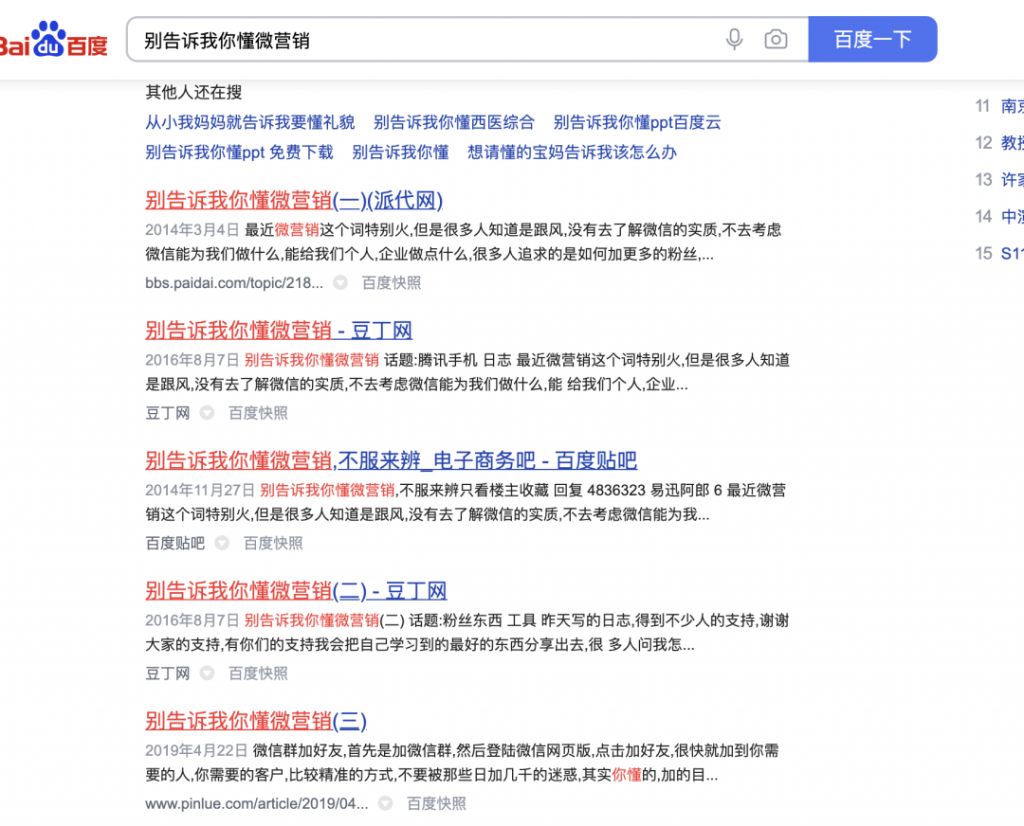This screenshot has height=826, width=1024.
Task: Click the date 2019年4月22日
Action: [x=197, y=751]
